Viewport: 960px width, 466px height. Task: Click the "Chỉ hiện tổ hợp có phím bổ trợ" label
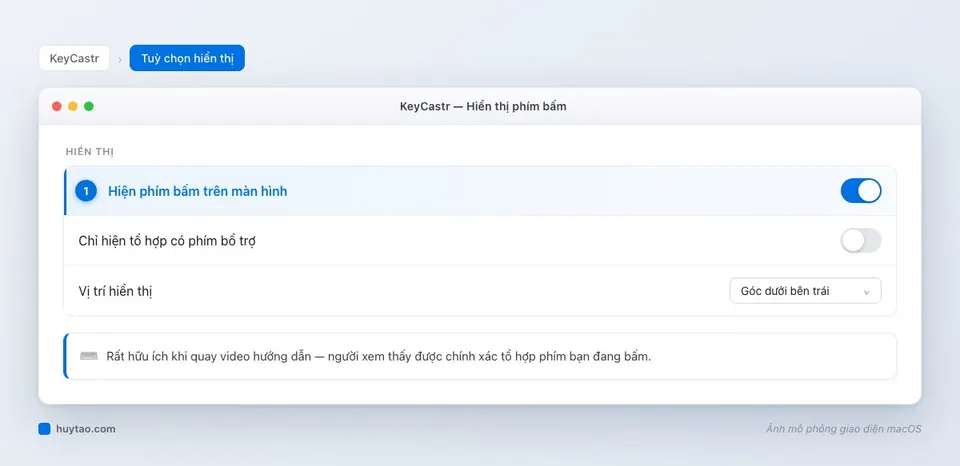(167, 241)
